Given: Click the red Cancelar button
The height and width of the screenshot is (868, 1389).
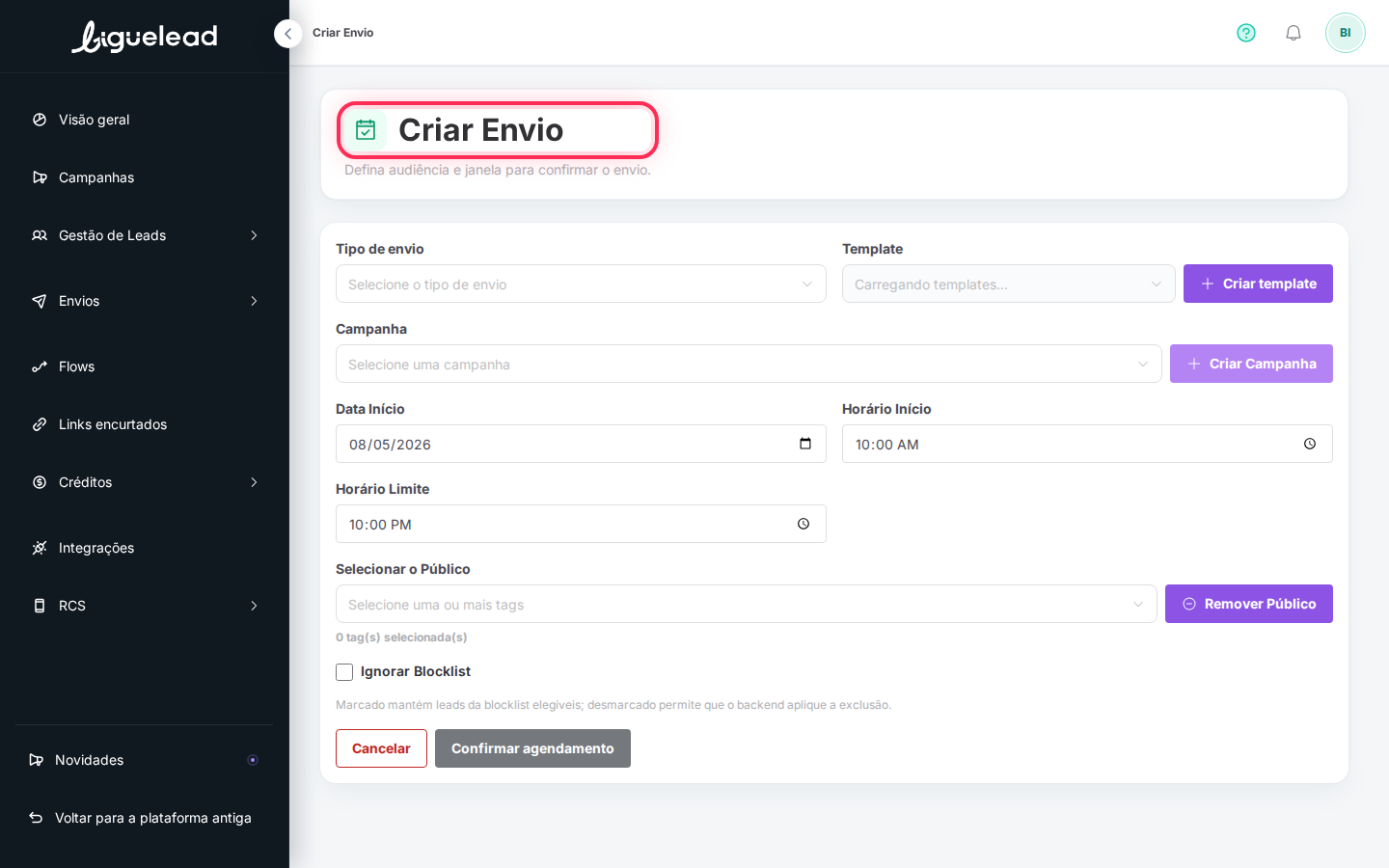Looking at the screenshot, I should click(x=381, y=748).
